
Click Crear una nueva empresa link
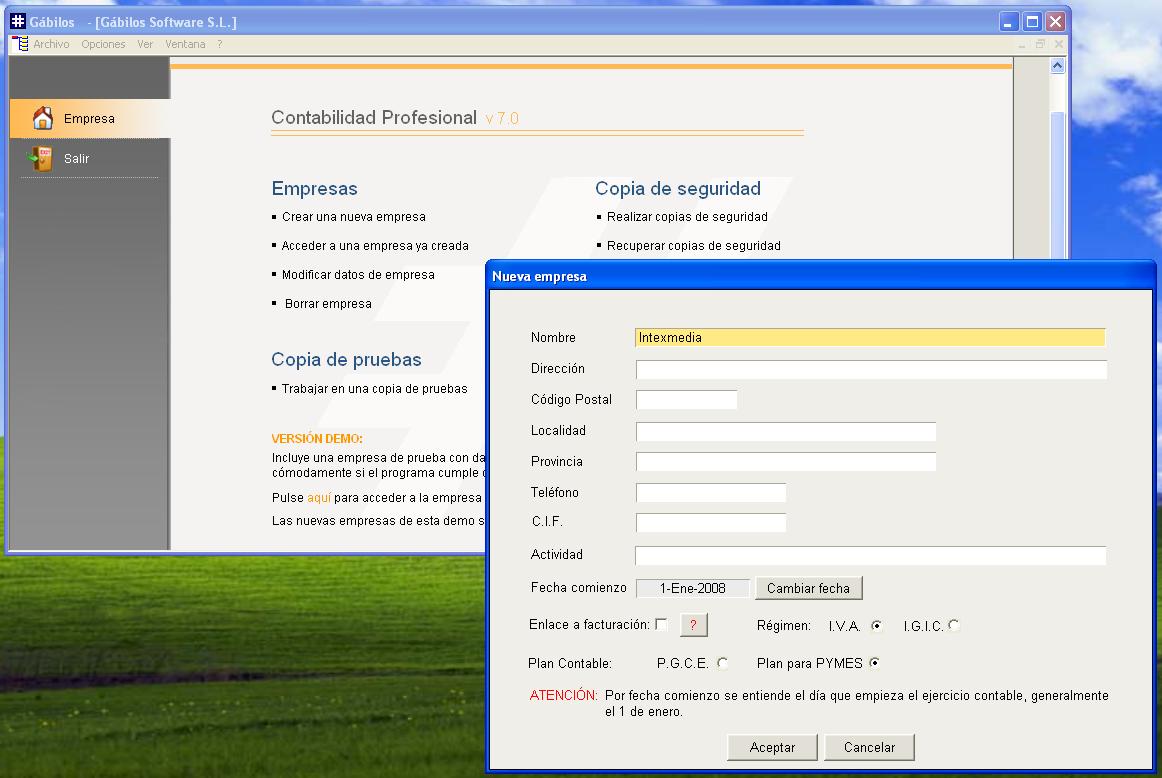[353, 217]
